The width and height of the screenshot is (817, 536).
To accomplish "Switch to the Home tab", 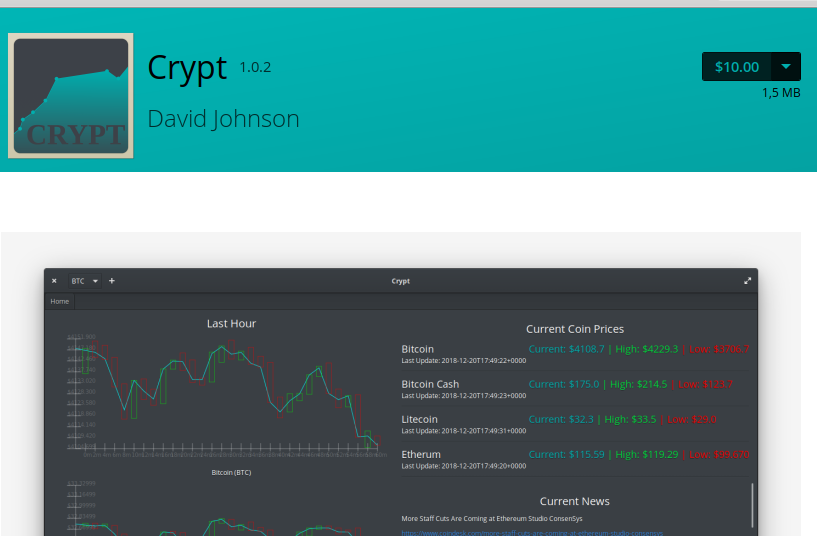I will (60, 301).
